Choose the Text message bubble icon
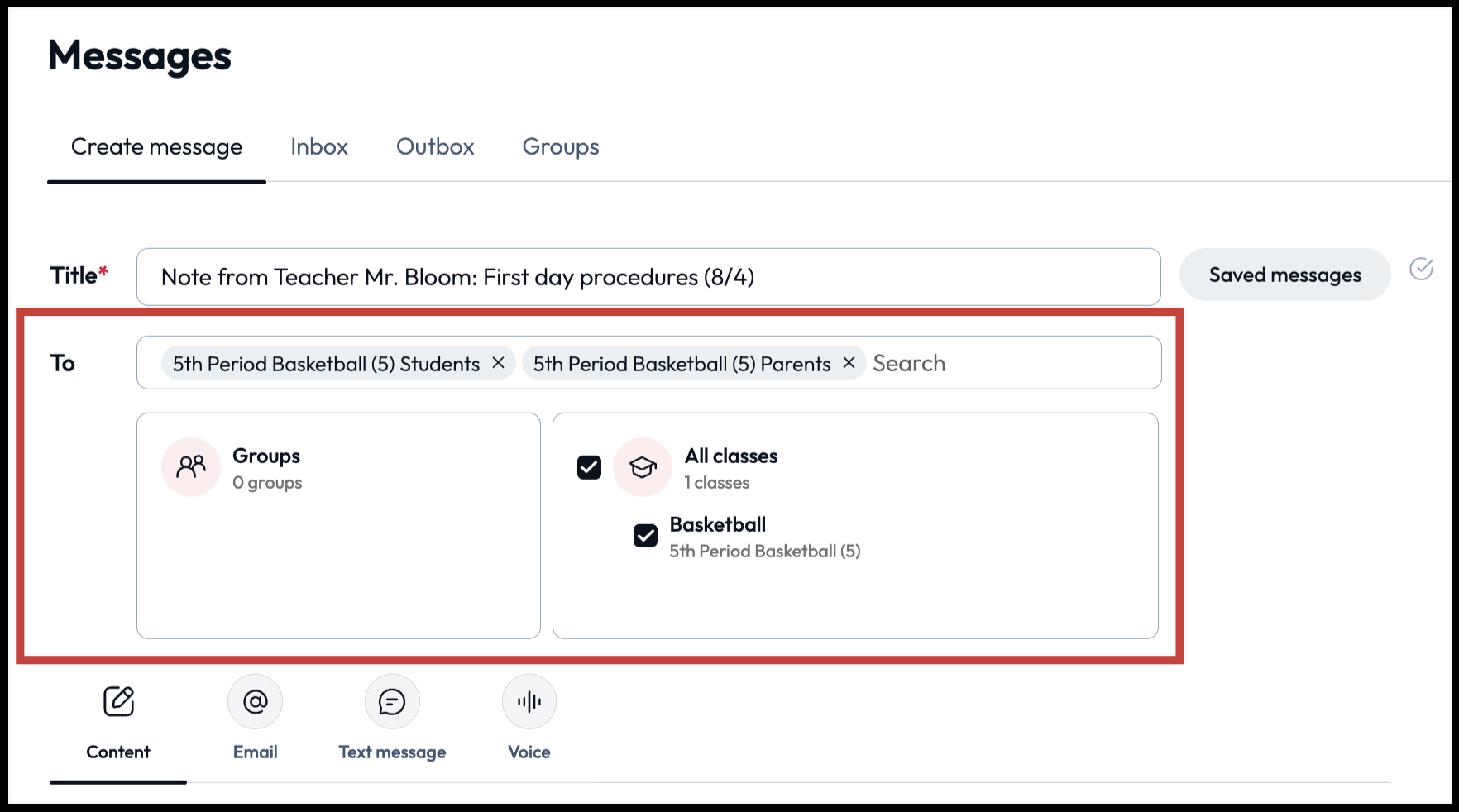Screen dimensions: 1459x812 coord(392,701)
